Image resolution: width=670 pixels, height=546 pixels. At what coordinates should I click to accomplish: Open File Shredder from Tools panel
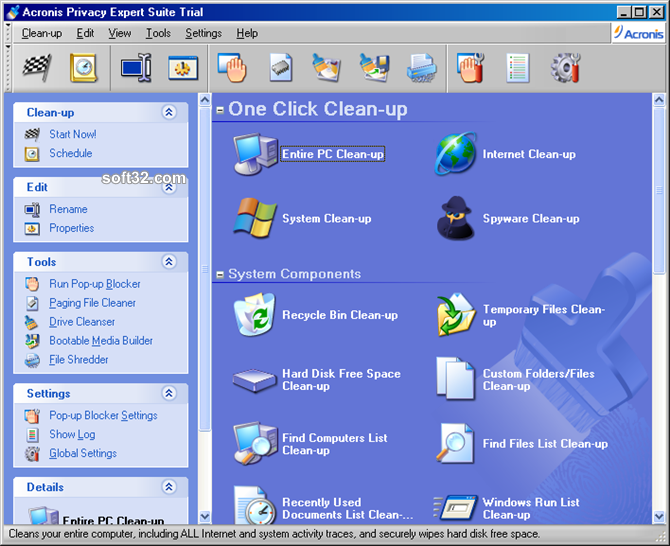pyautogui.click(x=79, y=360)
